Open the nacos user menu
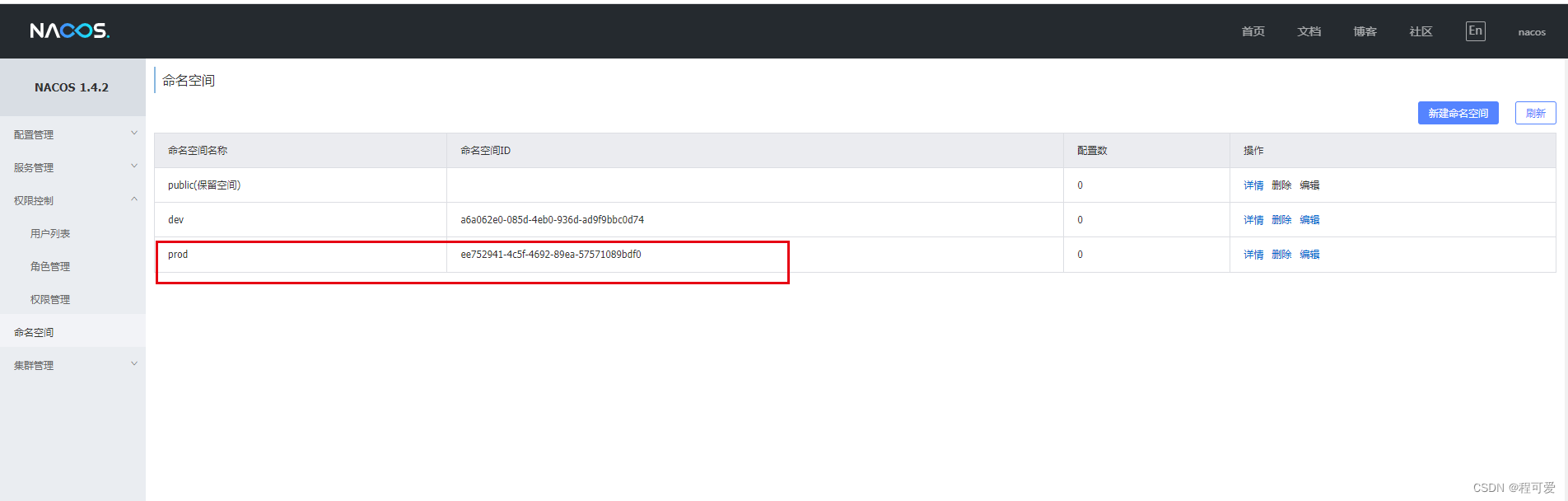Viewport: 1568px width, 501px height. pyautogui.click(x=1532, y=32)
